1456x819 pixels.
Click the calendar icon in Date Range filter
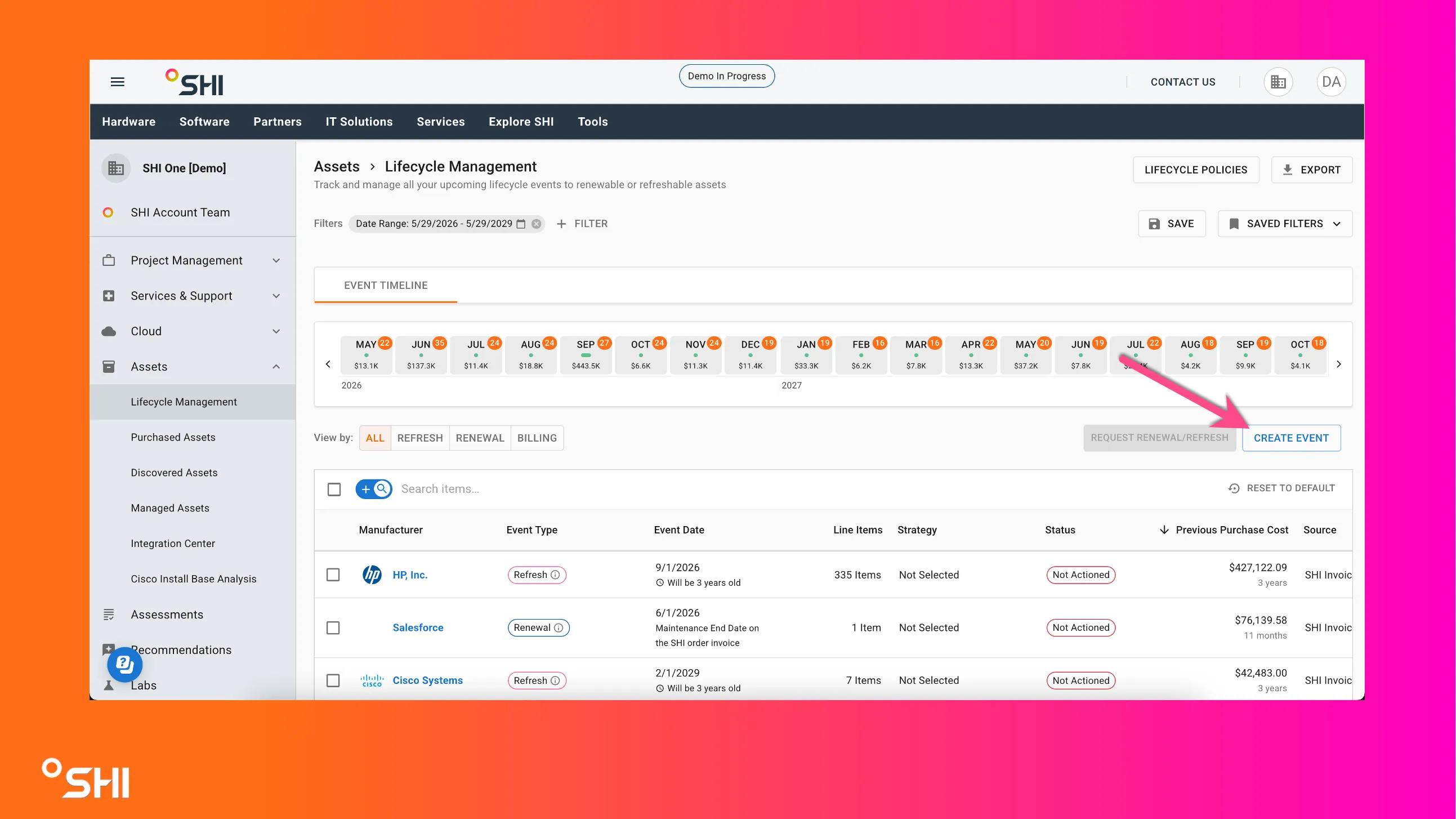[x=521, y=224]
